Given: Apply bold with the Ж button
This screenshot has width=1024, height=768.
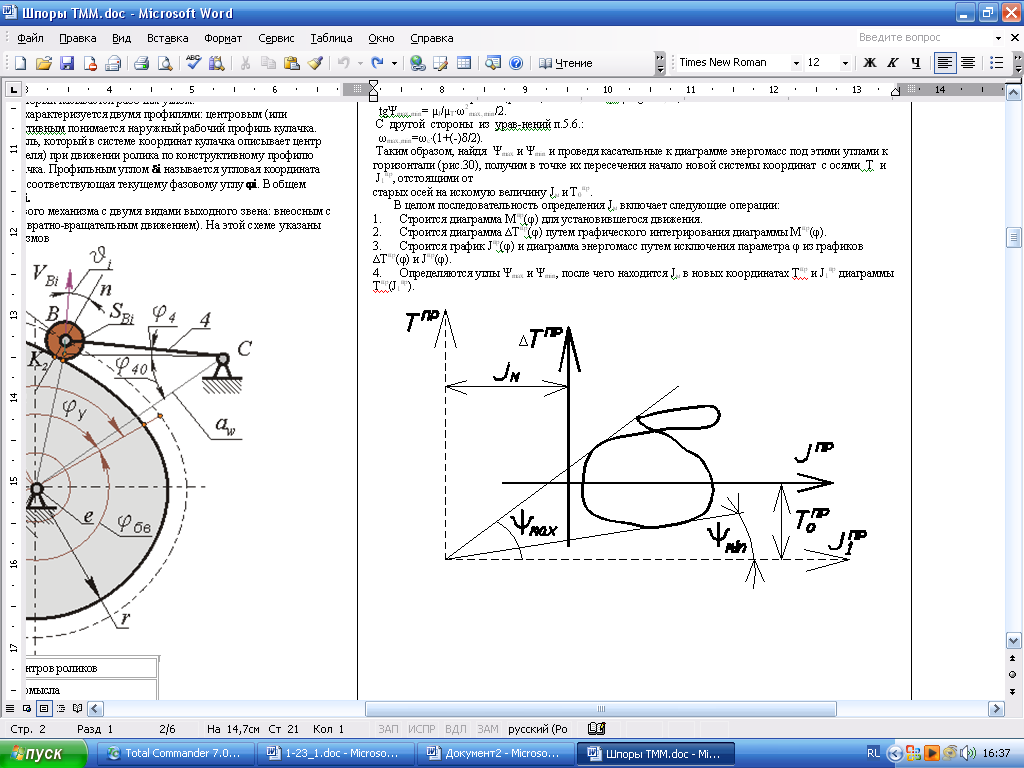Looking at the screenshot, I should pyautogui.click(x=869, y=63).
